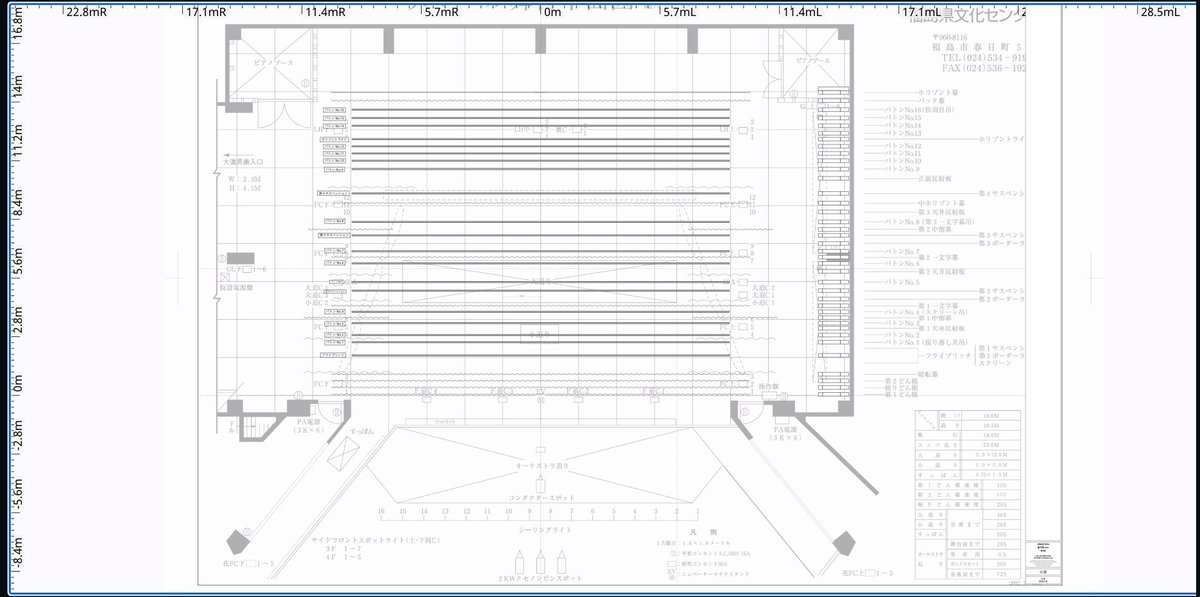The image size is (1200, 597).
Task: Select the 仮設電源盤 label
Action: (236, 287)
